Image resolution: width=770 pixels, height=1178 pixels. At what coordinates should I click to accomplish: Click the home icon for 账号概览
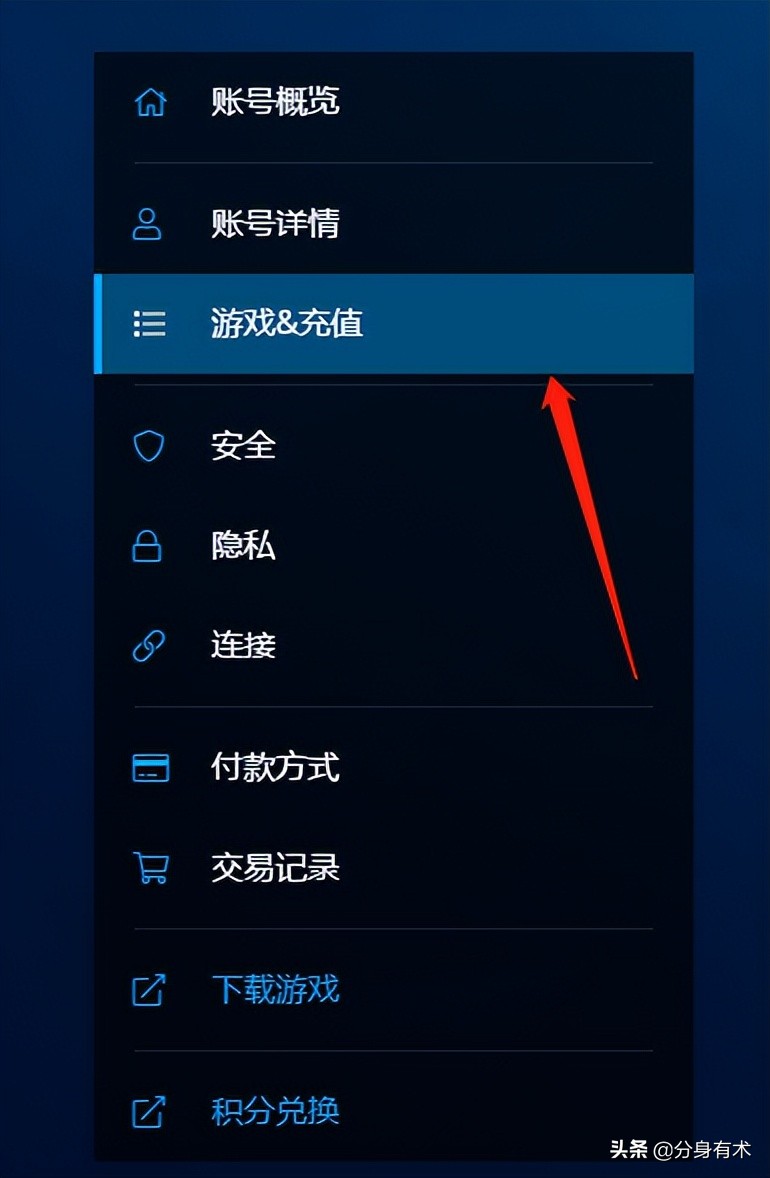(149, 102)
